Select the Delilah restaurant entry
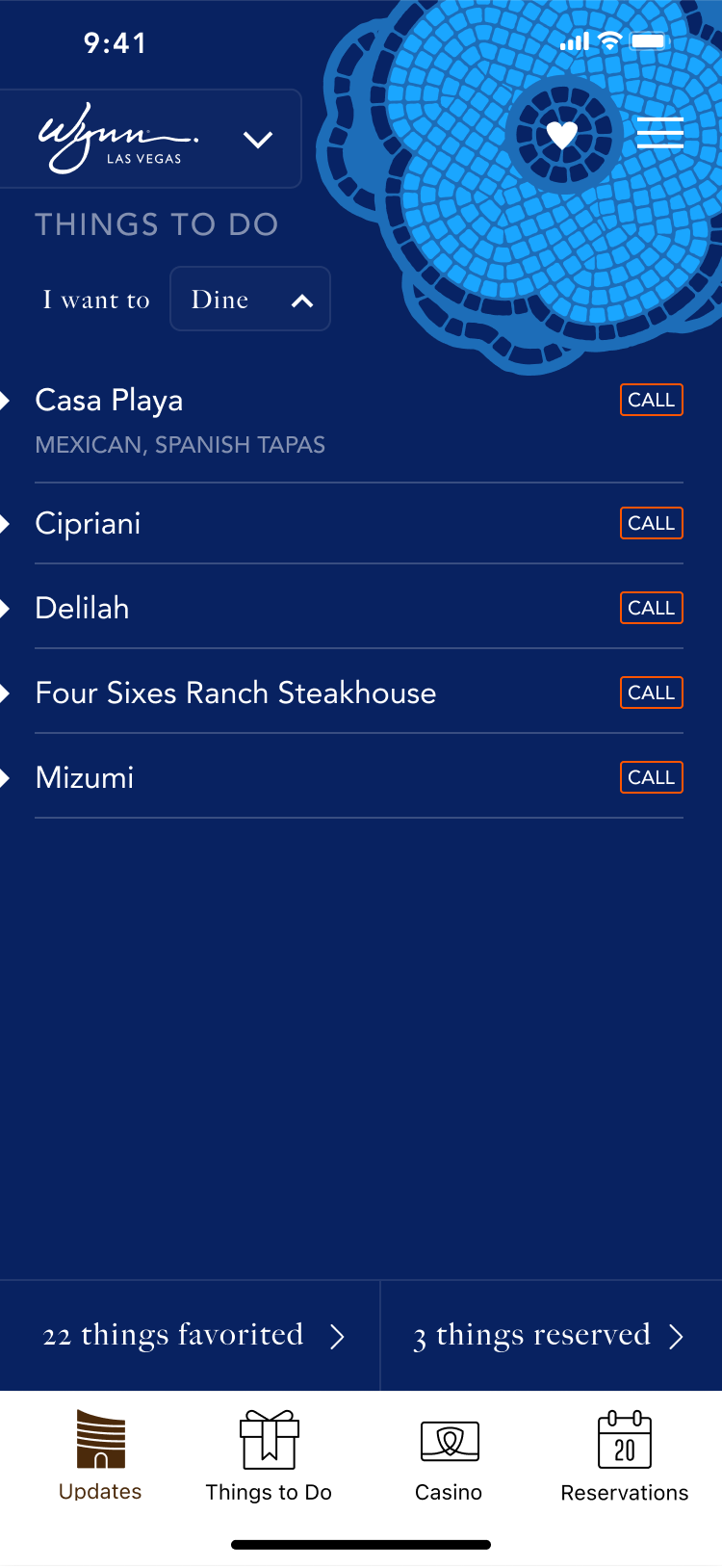Viewport: 722px width, 1568px height. pyautogui.click(x=83, y=609)
